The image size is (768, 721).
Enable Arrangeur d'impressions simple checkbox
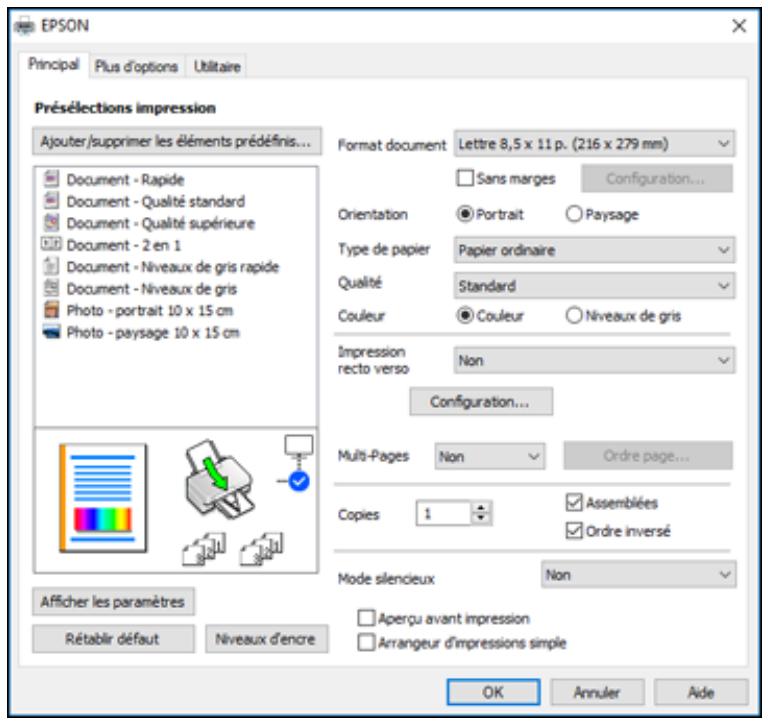[x=366, y=642]
